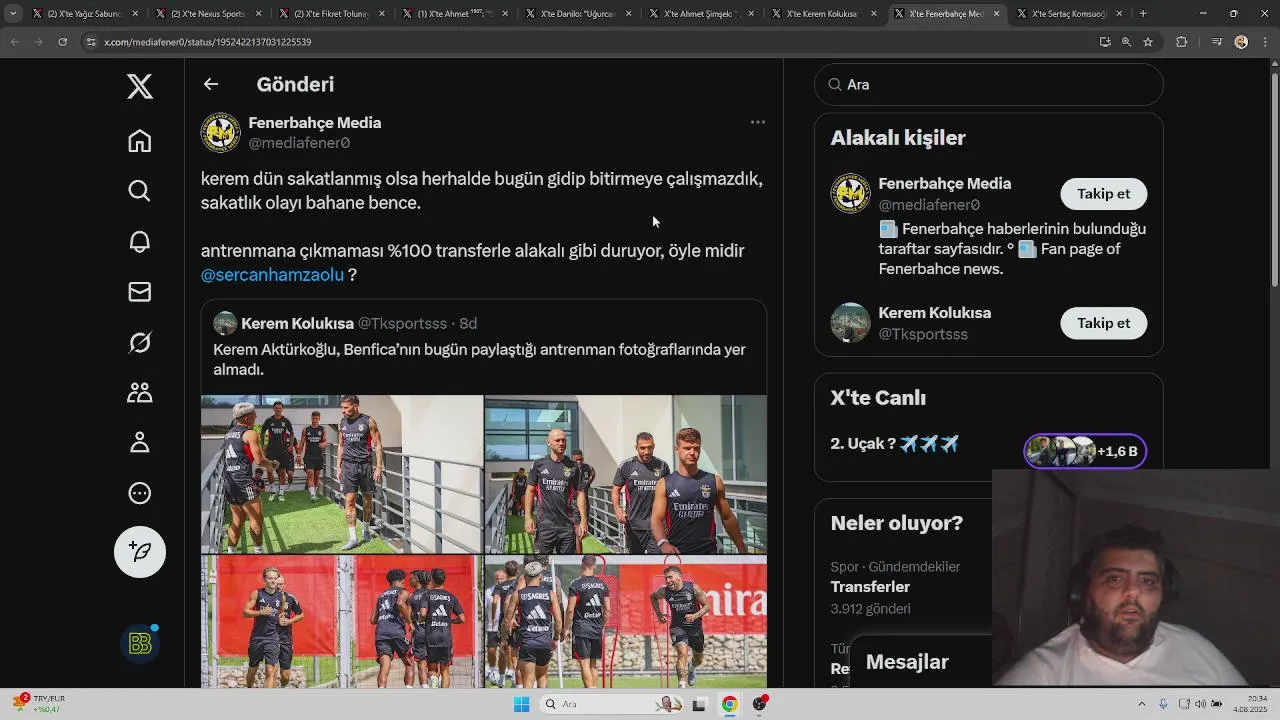View top-right training photo of three players
This screenshot has height=720, width=1280.
point(626,474)
